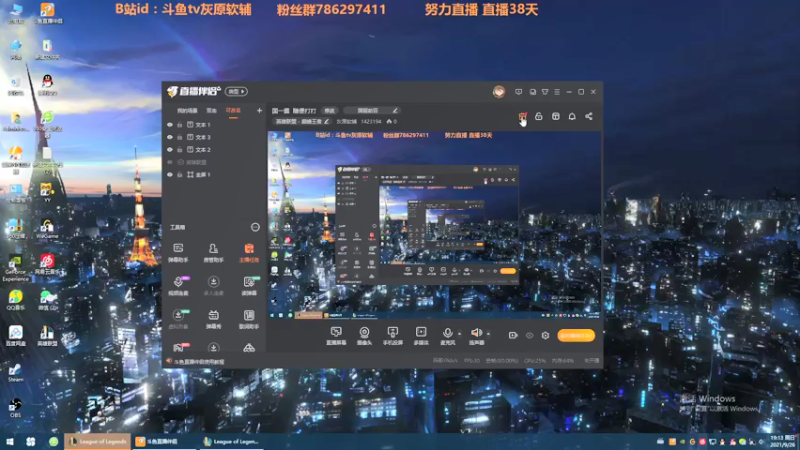Switch to the first scene tab

point(187,110)
